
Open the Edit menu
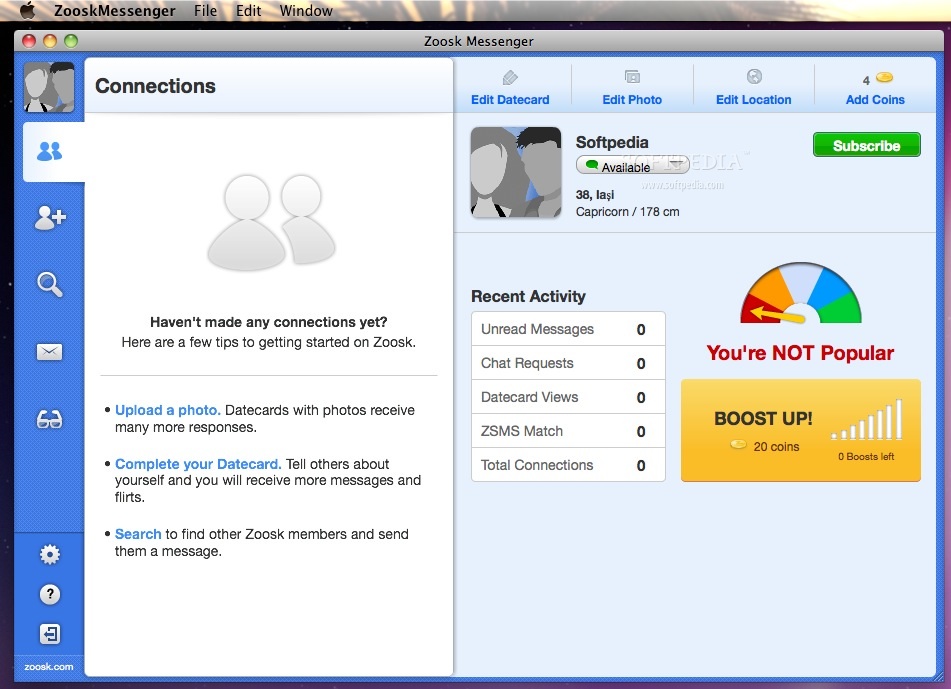pyautogui.click(x=249, y=11)
